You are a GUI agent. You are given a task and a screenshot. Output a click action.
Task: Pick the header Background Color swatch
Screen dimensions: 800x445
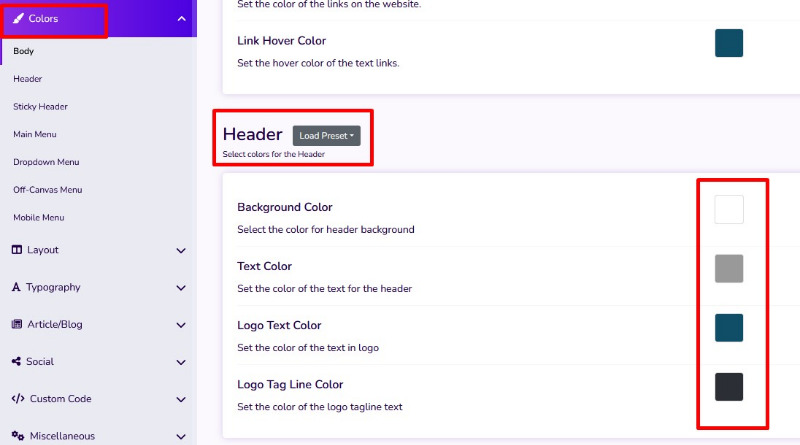(729, 209)
